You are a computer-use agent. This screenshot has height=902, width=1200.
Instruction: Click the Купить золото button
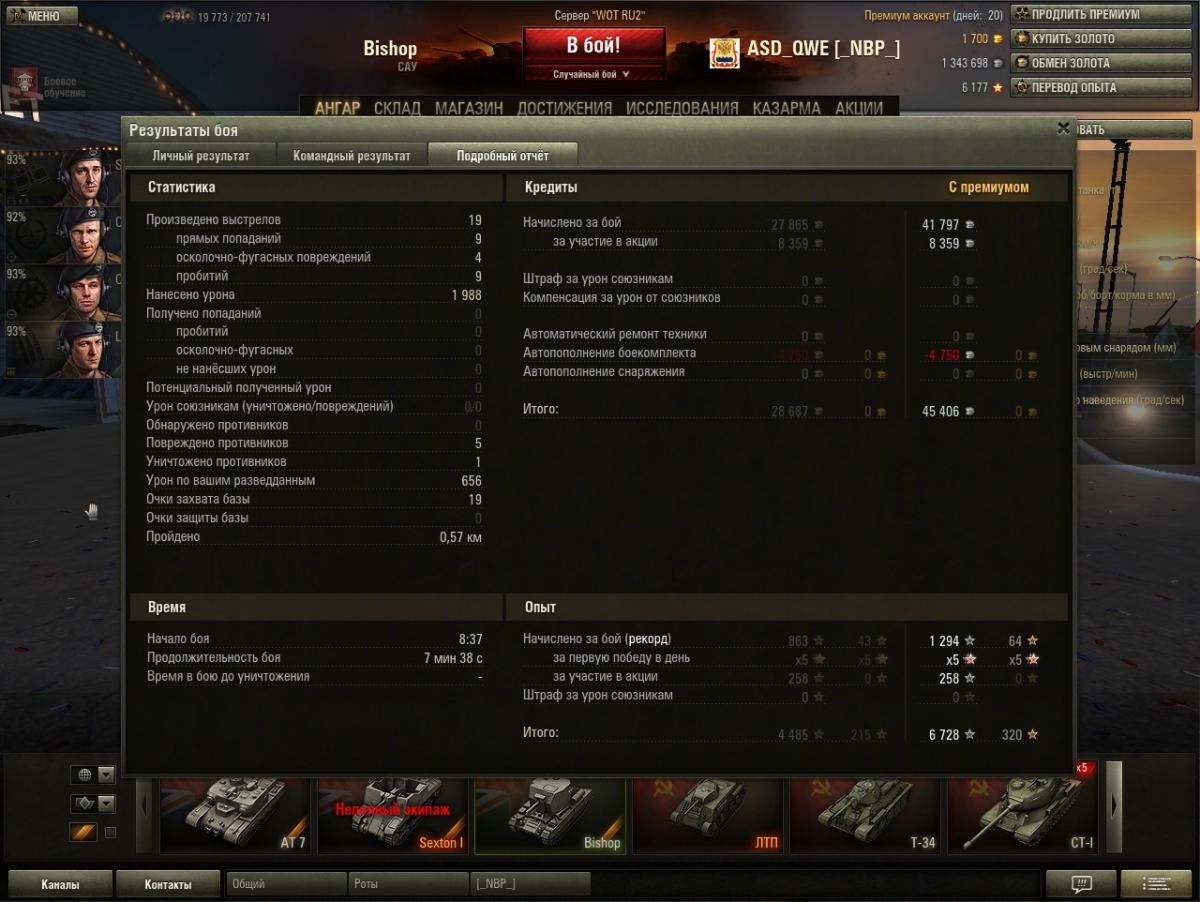(x=1102, y=39)
